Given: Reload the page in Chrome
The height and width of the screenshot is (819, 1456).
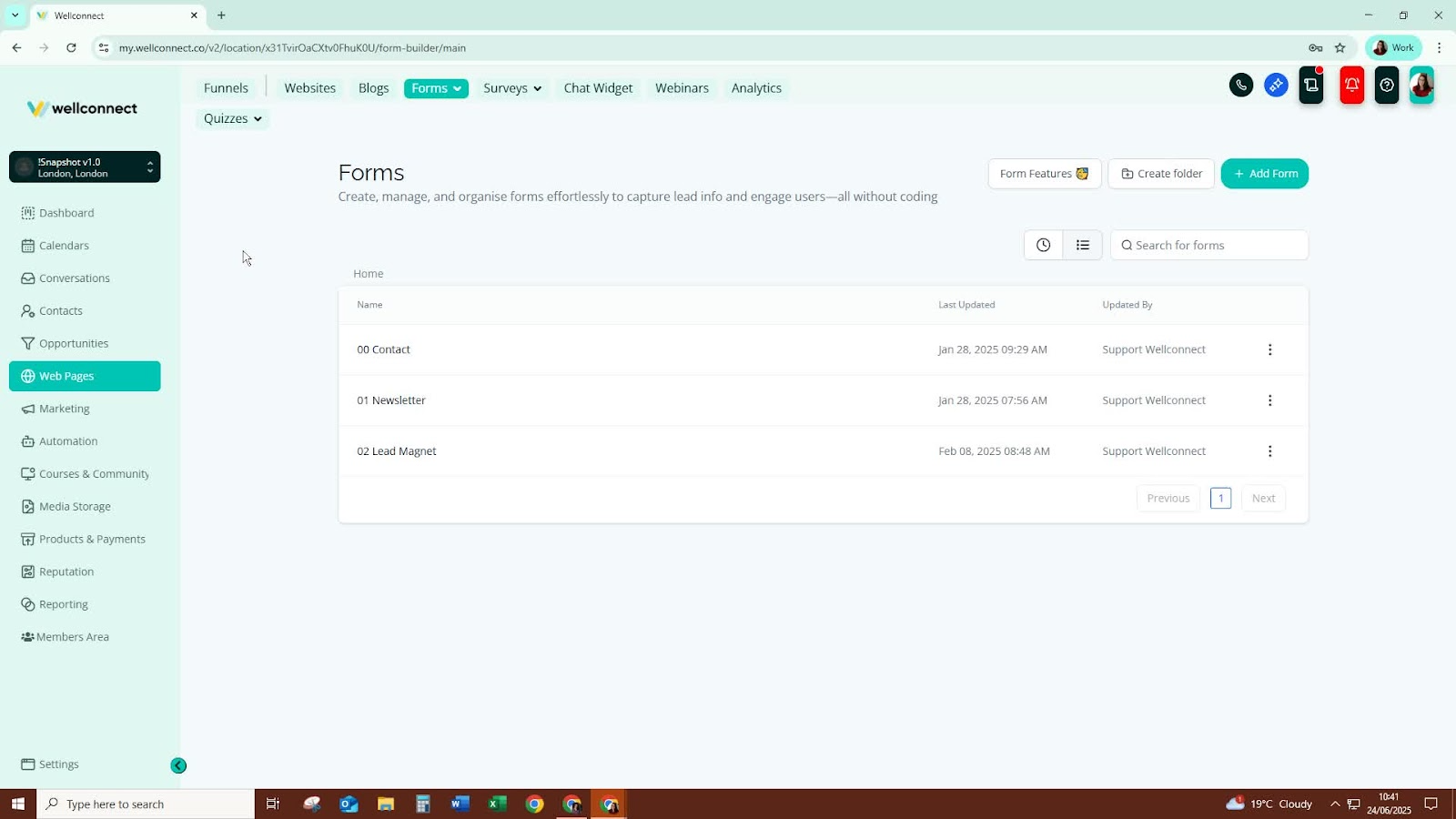Looking at the screenshot, I should 71,48.
